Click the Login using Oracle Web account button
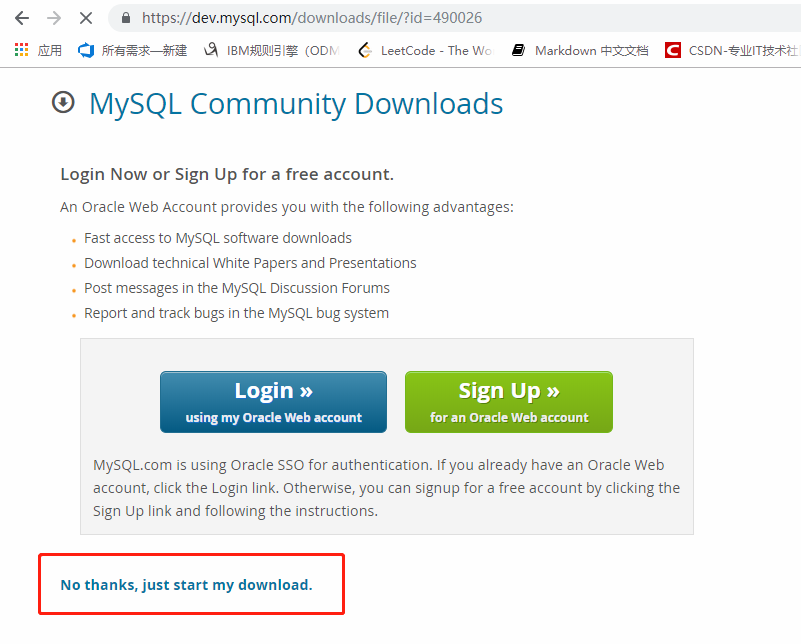The image size is (801, 644). 272,401
